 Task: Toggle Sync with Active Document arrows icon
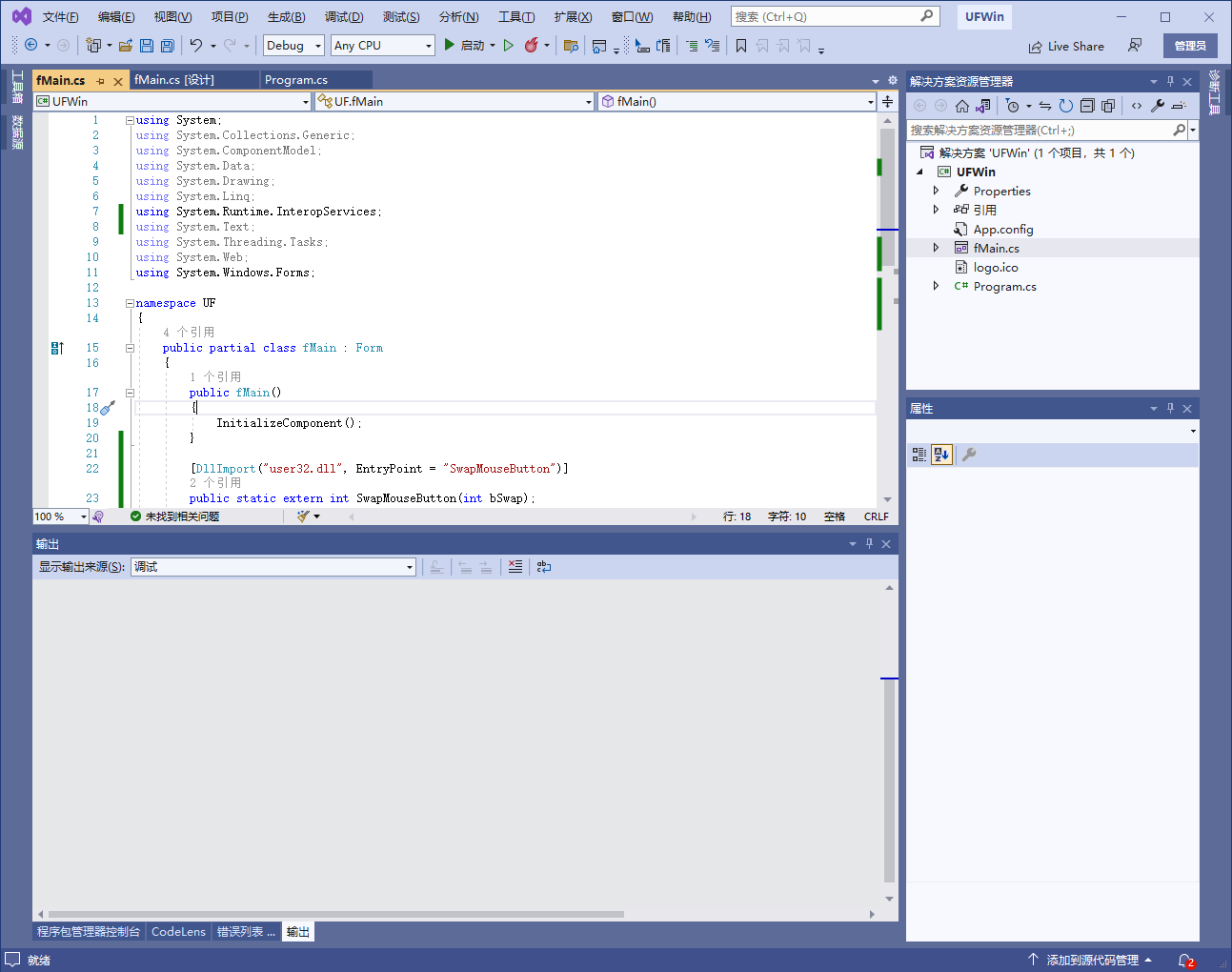tap(1045, 106)
